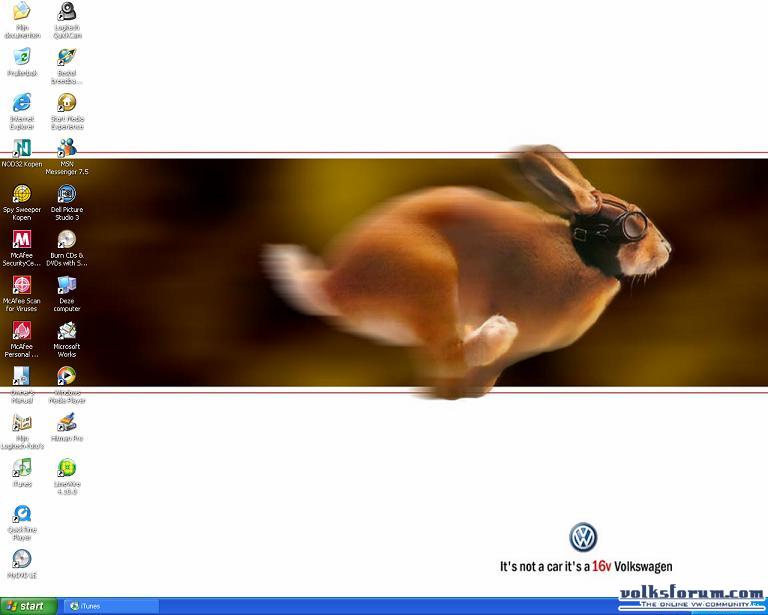Open the QuickTime Player shortcut

click(x=22, y=513)
